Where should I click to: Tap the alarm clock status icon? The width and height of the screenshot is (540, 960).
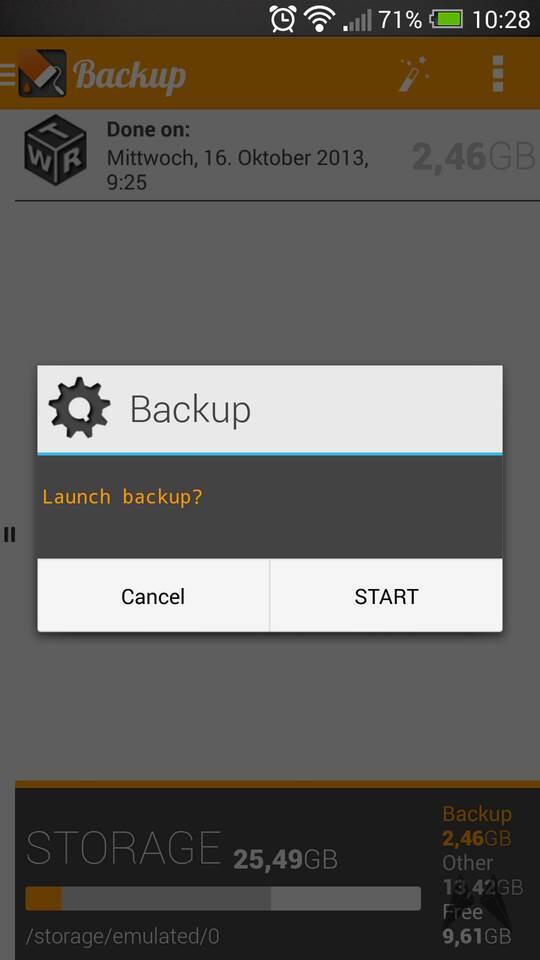283,18
